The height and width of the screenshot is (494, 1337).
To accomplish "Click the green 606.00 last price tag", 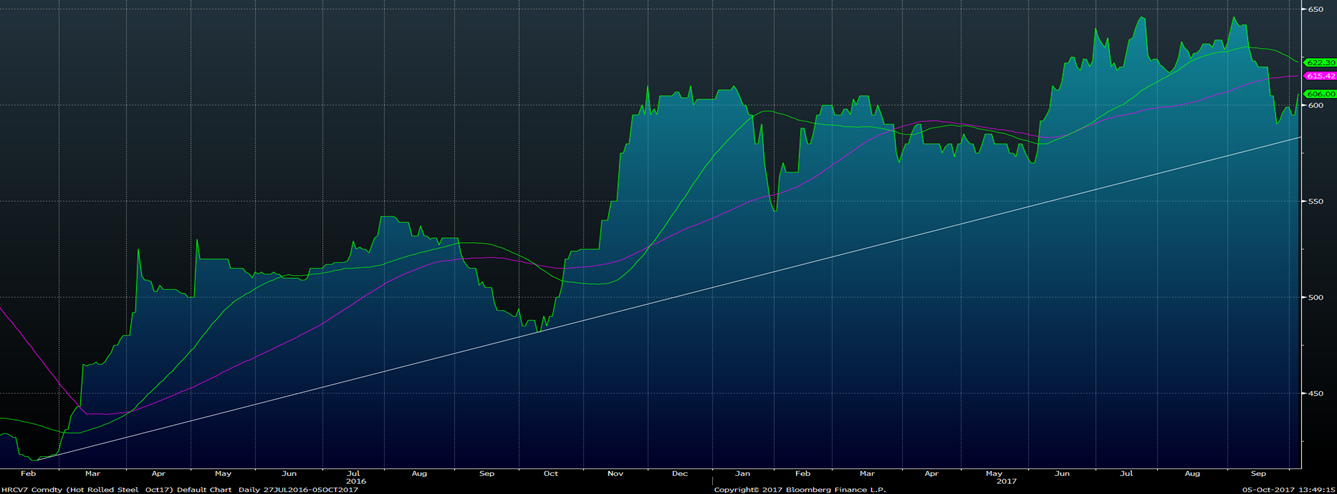I will [1320, 94].
